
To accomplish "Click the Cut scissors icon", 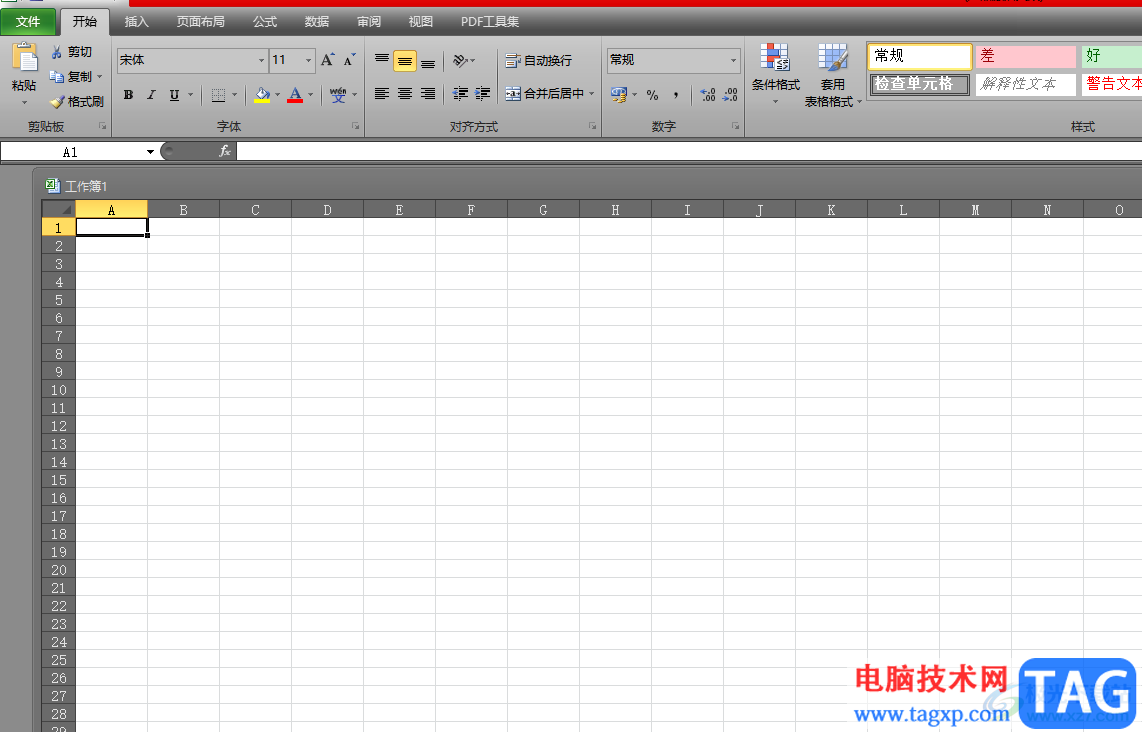I will coord(56,52).
